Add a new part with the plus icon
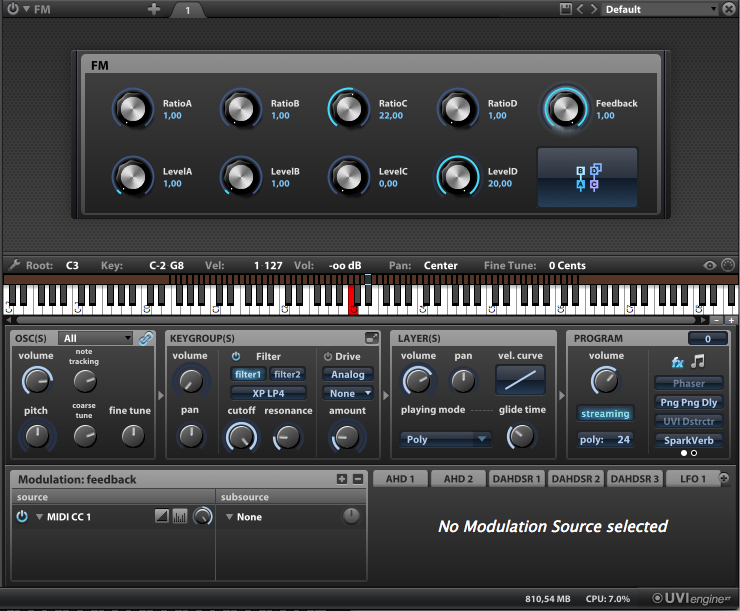Viewport: 740px width, 611px height. tap(154, 9)
